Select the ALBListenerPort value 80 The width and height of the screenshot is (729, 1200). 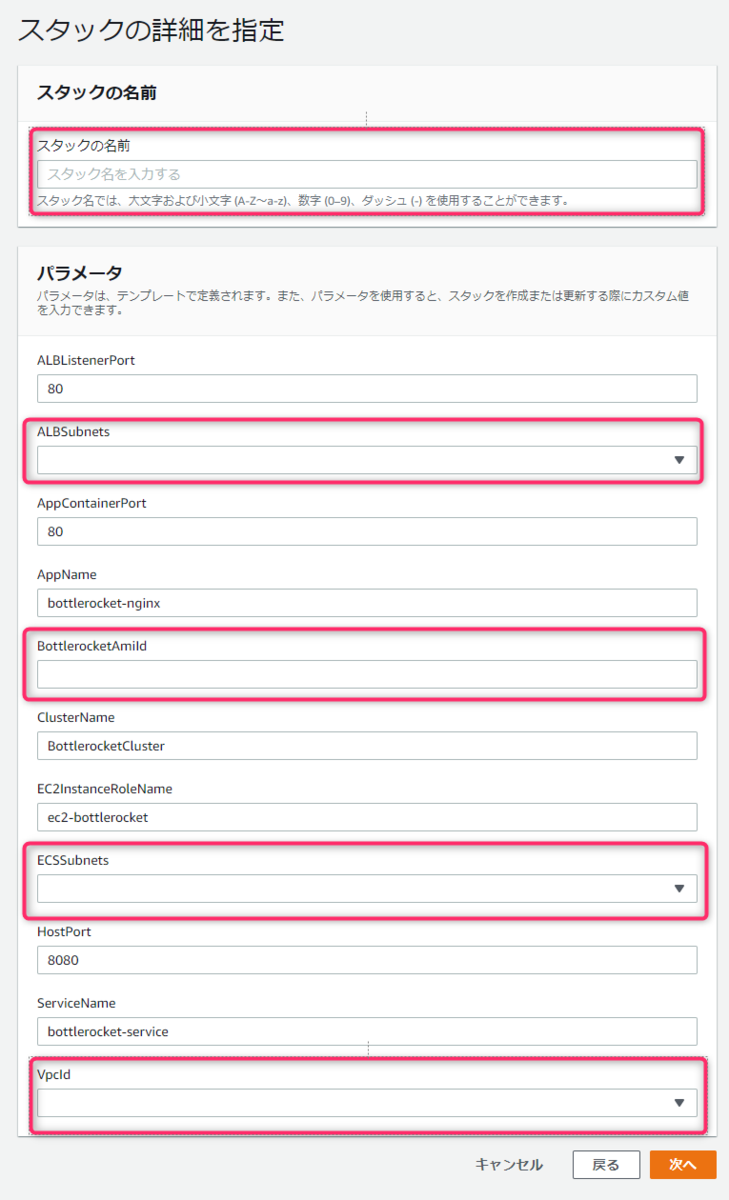coord(366,388)
